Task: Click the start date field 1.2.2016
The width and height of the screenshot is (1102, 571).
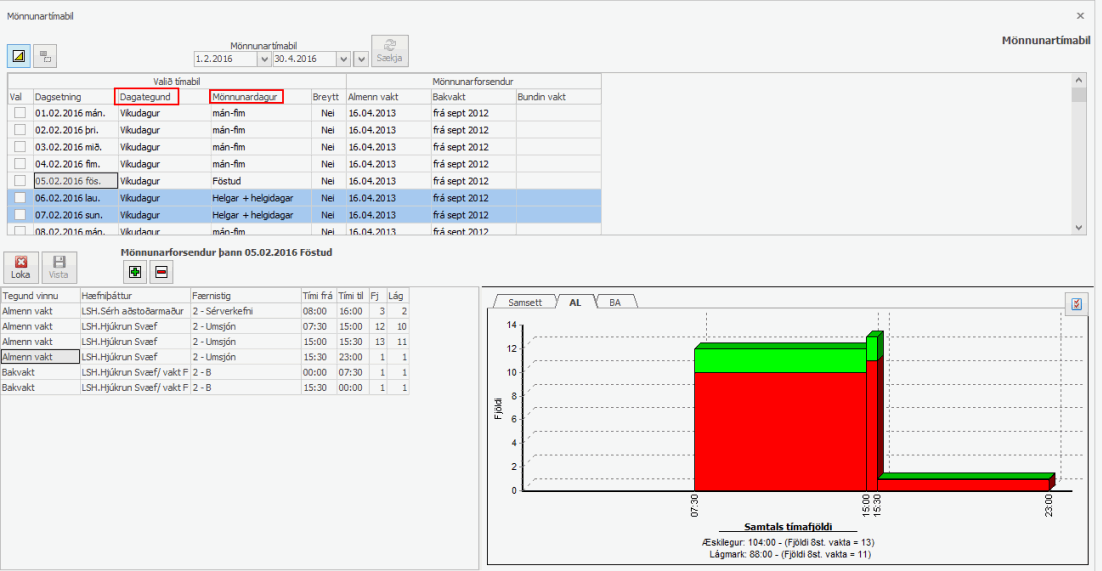Action: coord(226,59)
